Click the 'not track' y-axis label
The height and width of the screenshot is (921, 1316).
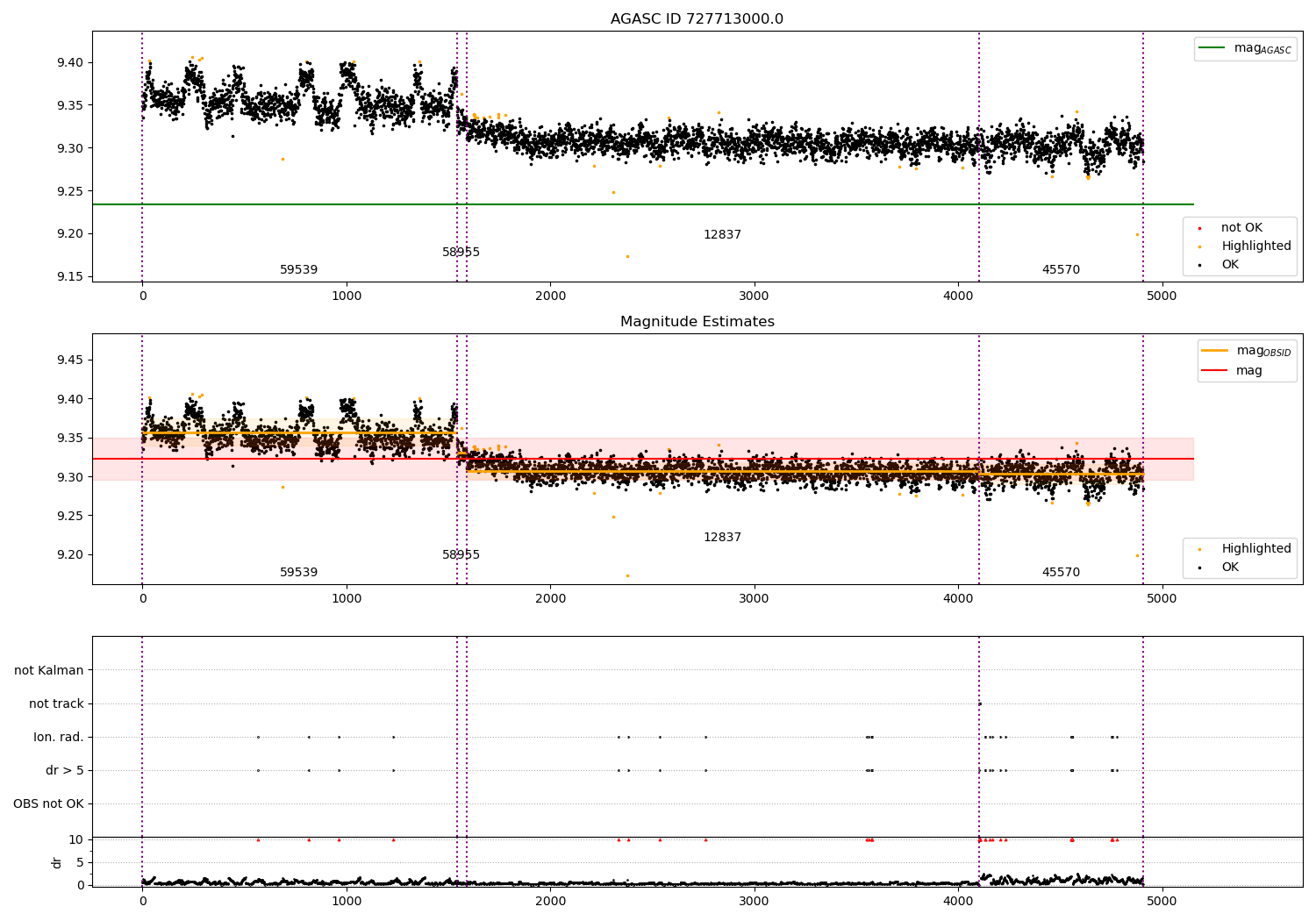pos(56,704)
